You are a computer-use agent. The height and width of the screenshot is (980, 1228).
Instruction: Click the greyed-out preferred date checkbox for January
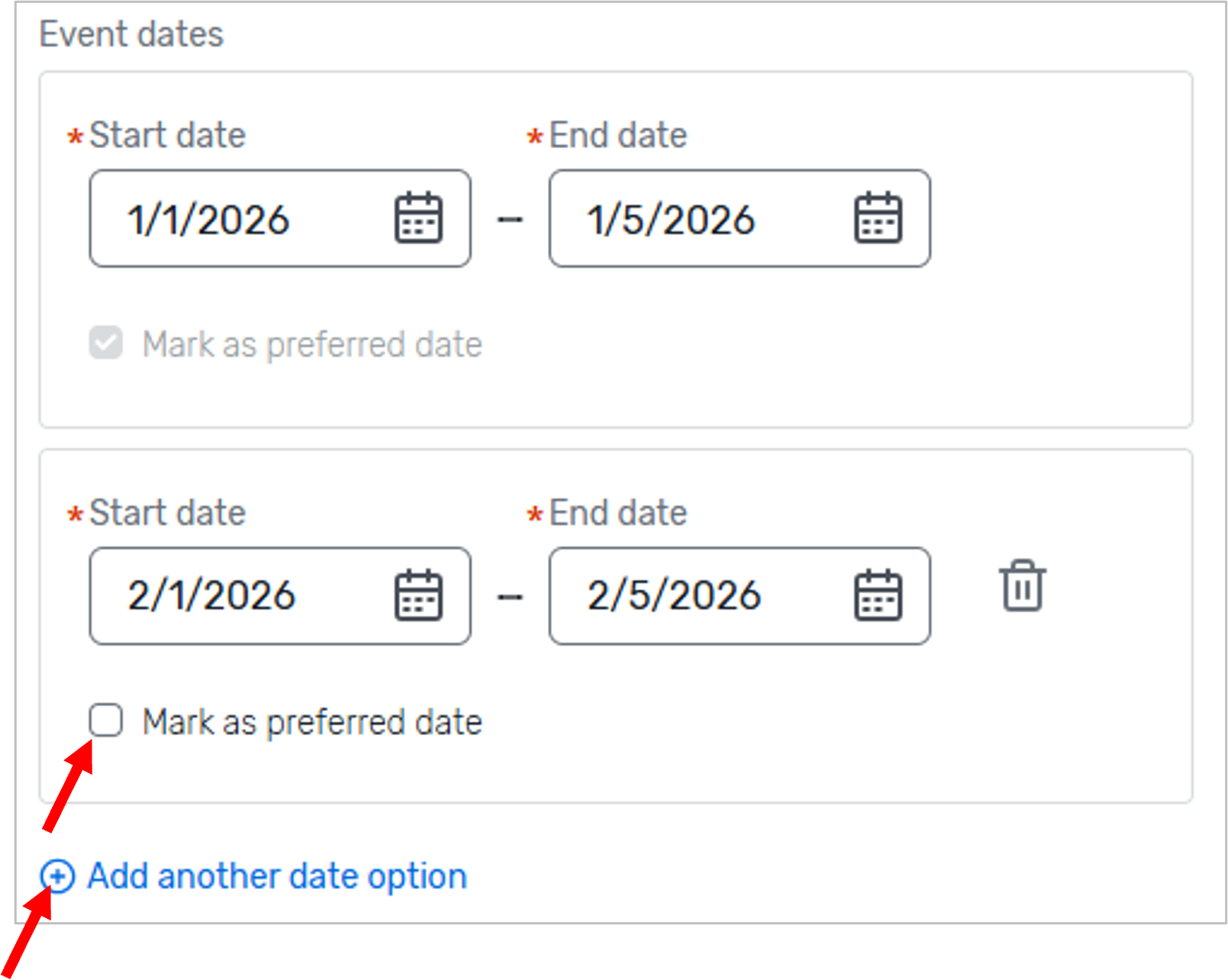pyautogui.click(x=105, y=343)
